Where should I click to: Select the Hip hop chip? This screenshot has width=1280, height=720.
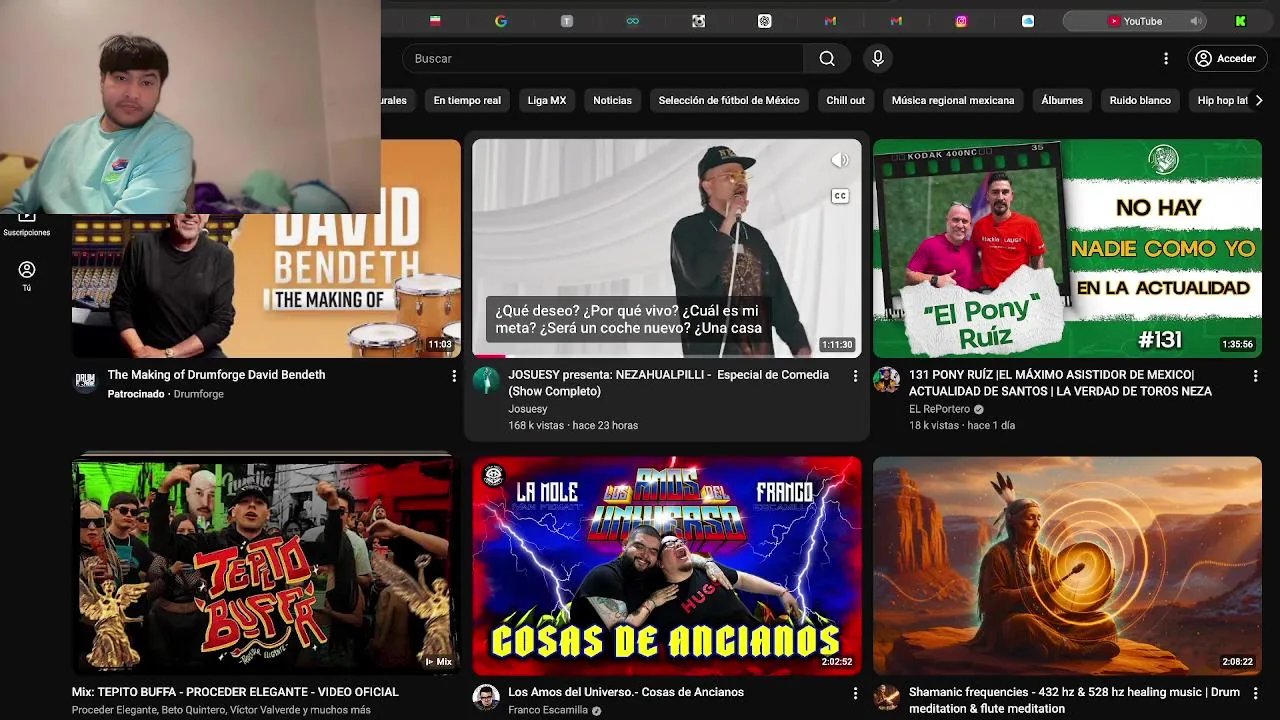click(1222, 100)
